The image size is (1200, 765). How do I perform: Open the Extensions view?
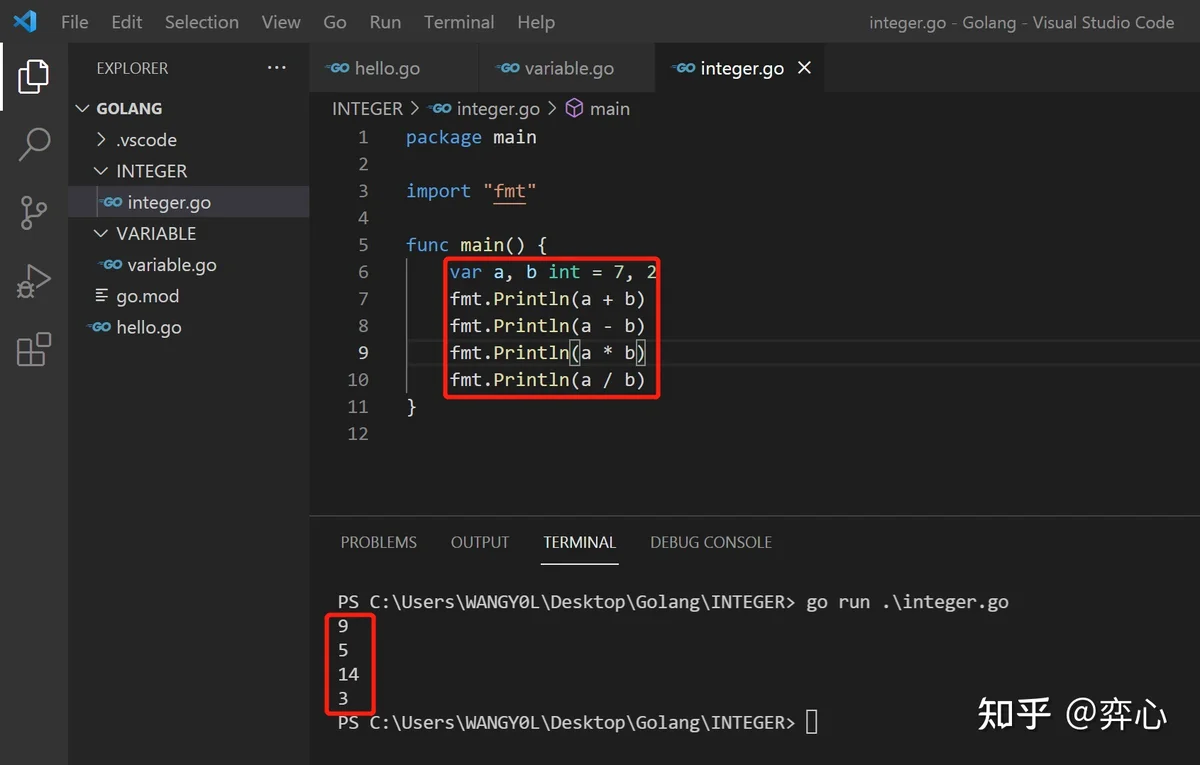point(33,350)
